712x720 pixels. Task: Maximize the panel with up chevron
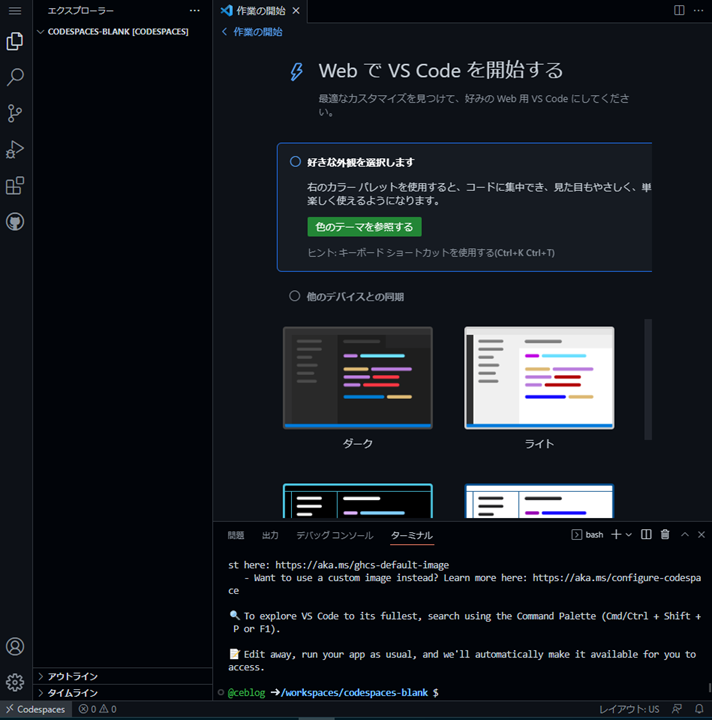pyautogui.click(x=684, y=534)
